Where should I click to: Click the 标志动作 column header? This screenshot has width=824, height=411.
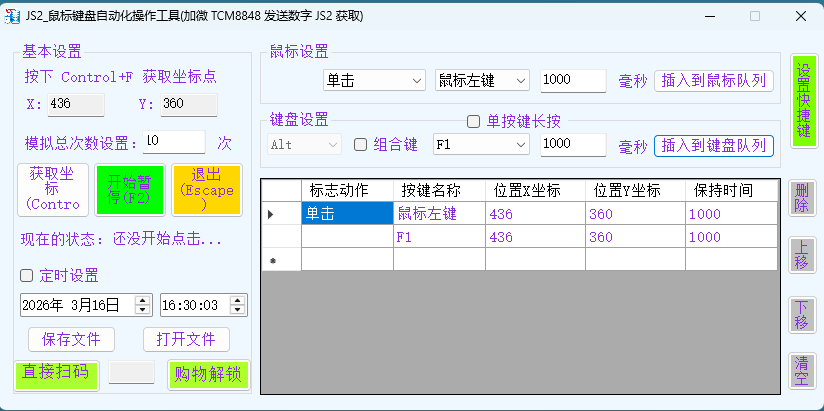pyautogui.click(x=347, y=191)
